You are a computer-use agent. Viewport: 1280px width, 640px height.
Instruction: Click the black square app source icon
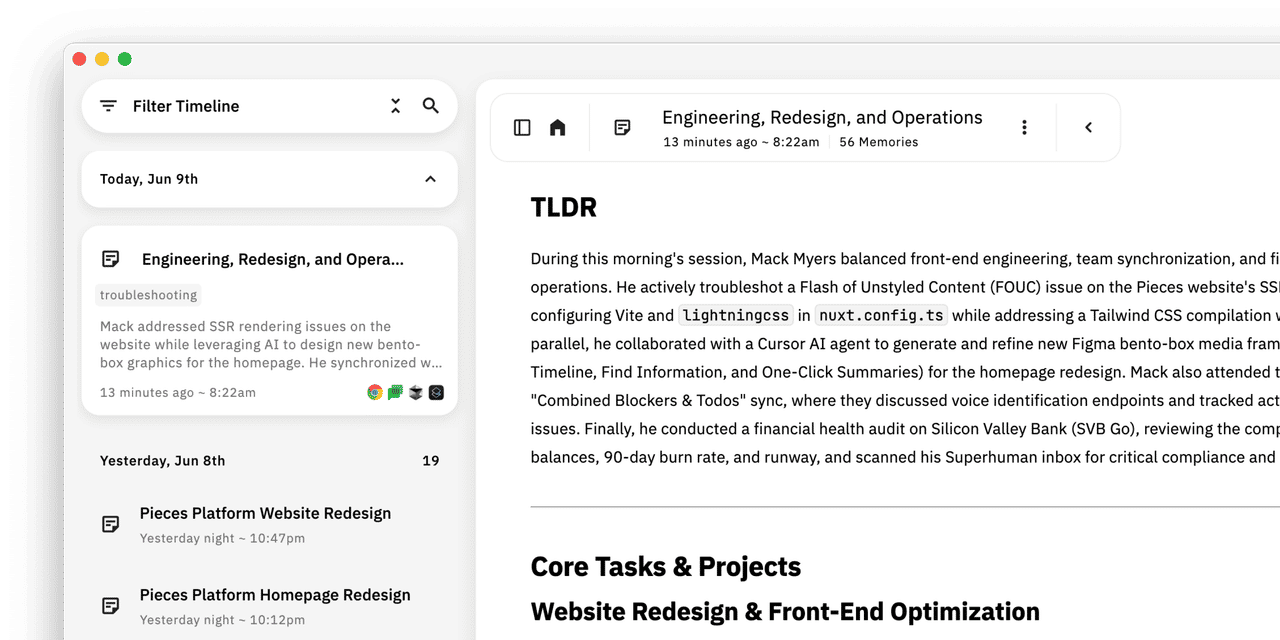(436, 393)
